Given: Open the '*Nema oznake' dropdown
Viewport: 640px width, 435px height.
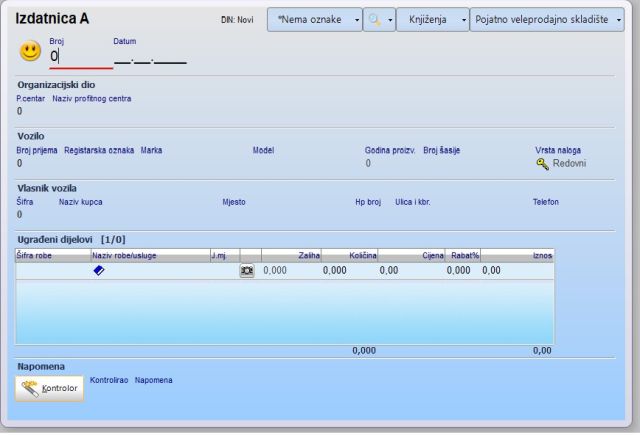Looking at the screenshot, I should [314, 19].
